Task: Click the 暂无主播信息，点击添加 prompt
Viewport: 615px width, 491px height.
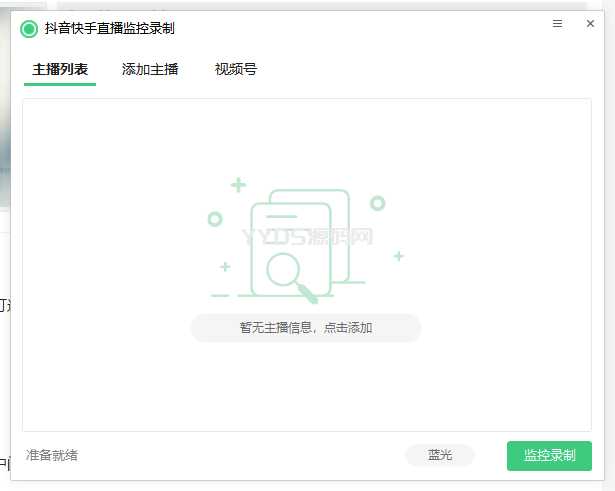Action: click(305, 328)
